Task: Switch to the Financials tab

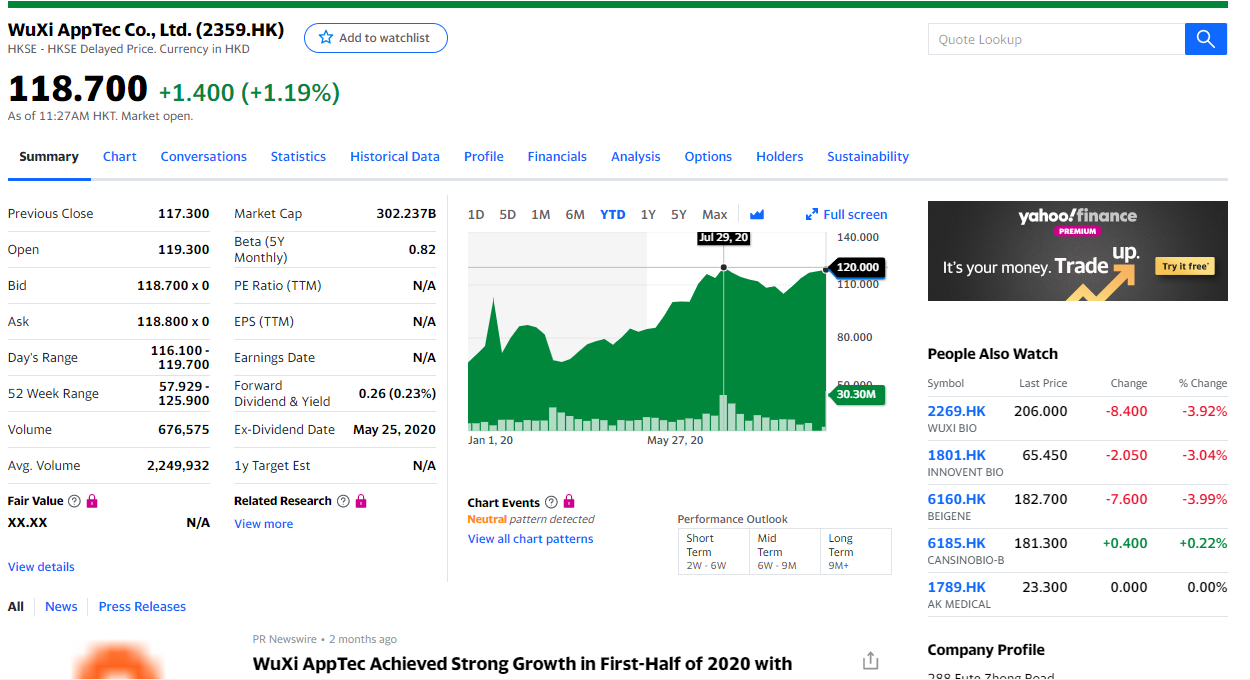Action: [x=557, y=156]
